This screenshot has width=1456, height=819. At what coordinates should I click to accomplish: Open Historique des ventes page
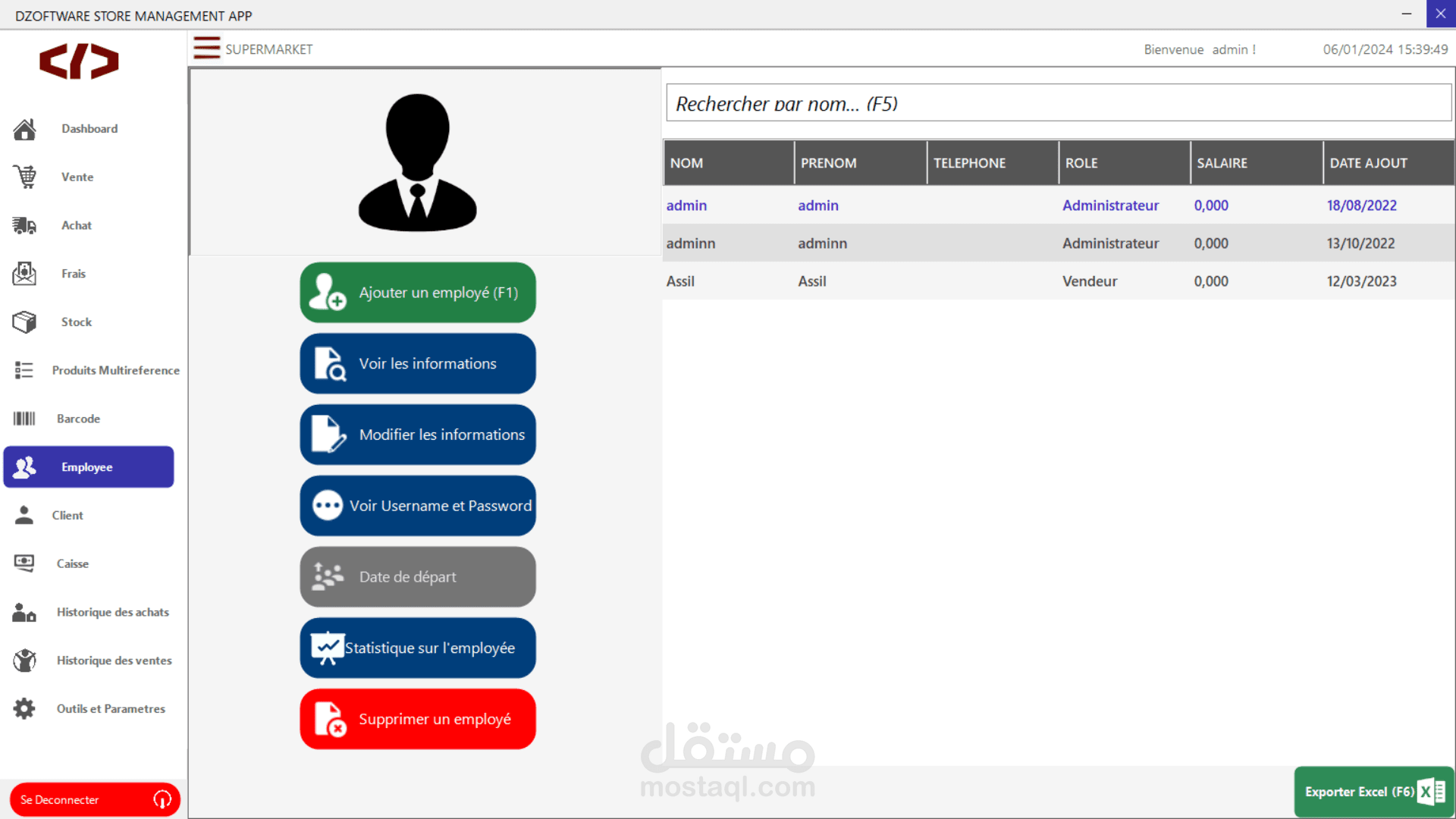pyautogui.click(x=114, y=661)
